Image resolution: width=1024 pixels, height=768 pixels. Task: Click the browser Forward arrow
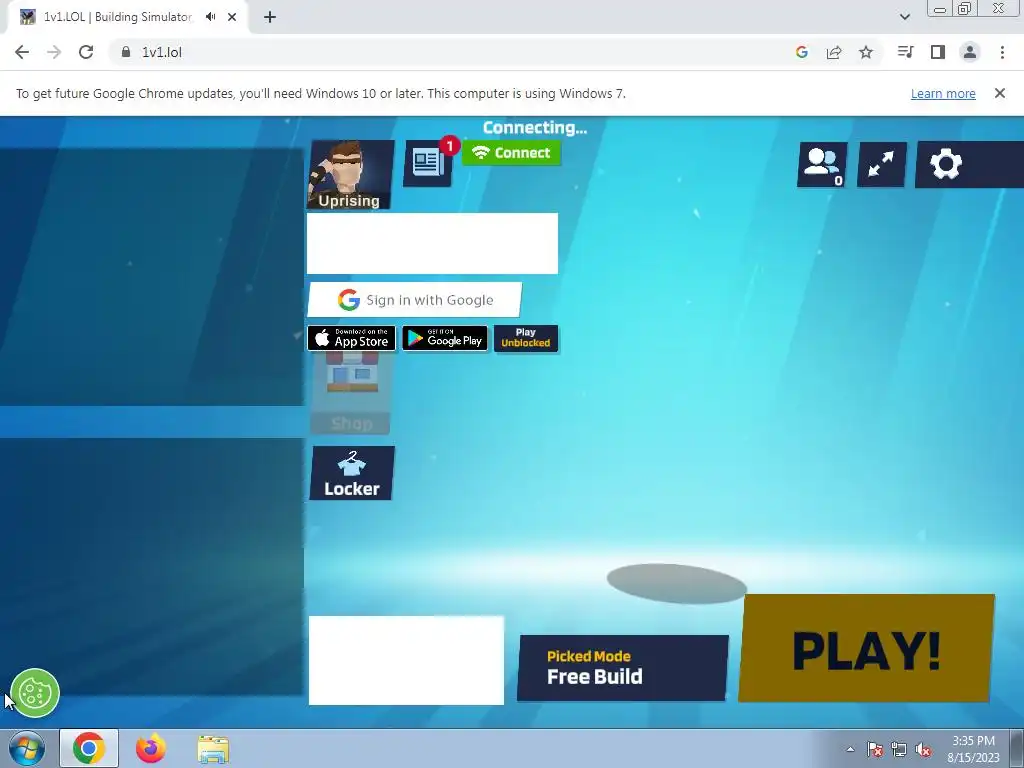(54, 52)
